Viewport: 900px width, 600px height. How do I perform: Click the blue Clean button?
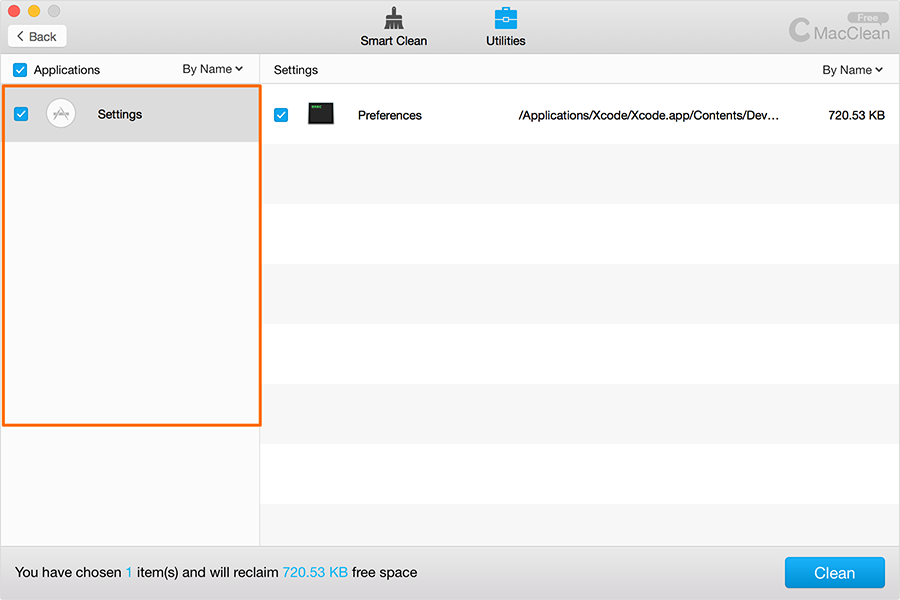pos(835,572)
